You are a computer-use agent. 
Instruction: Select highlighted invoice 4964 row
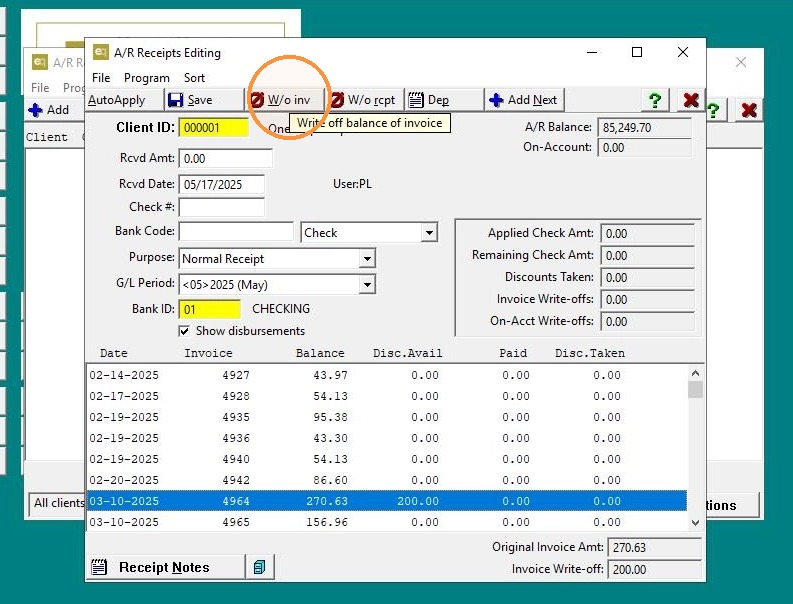387,501
